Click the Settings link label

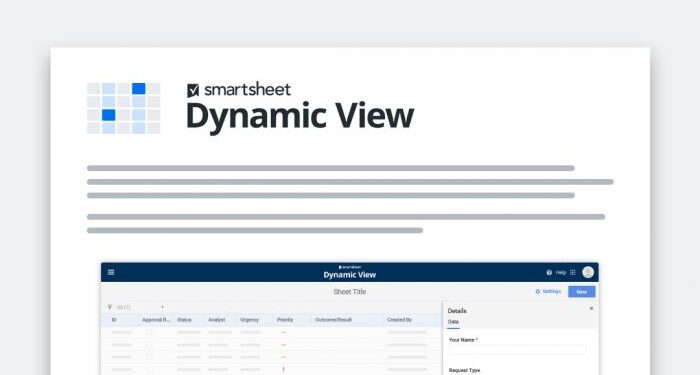click(x=552, y=292)
